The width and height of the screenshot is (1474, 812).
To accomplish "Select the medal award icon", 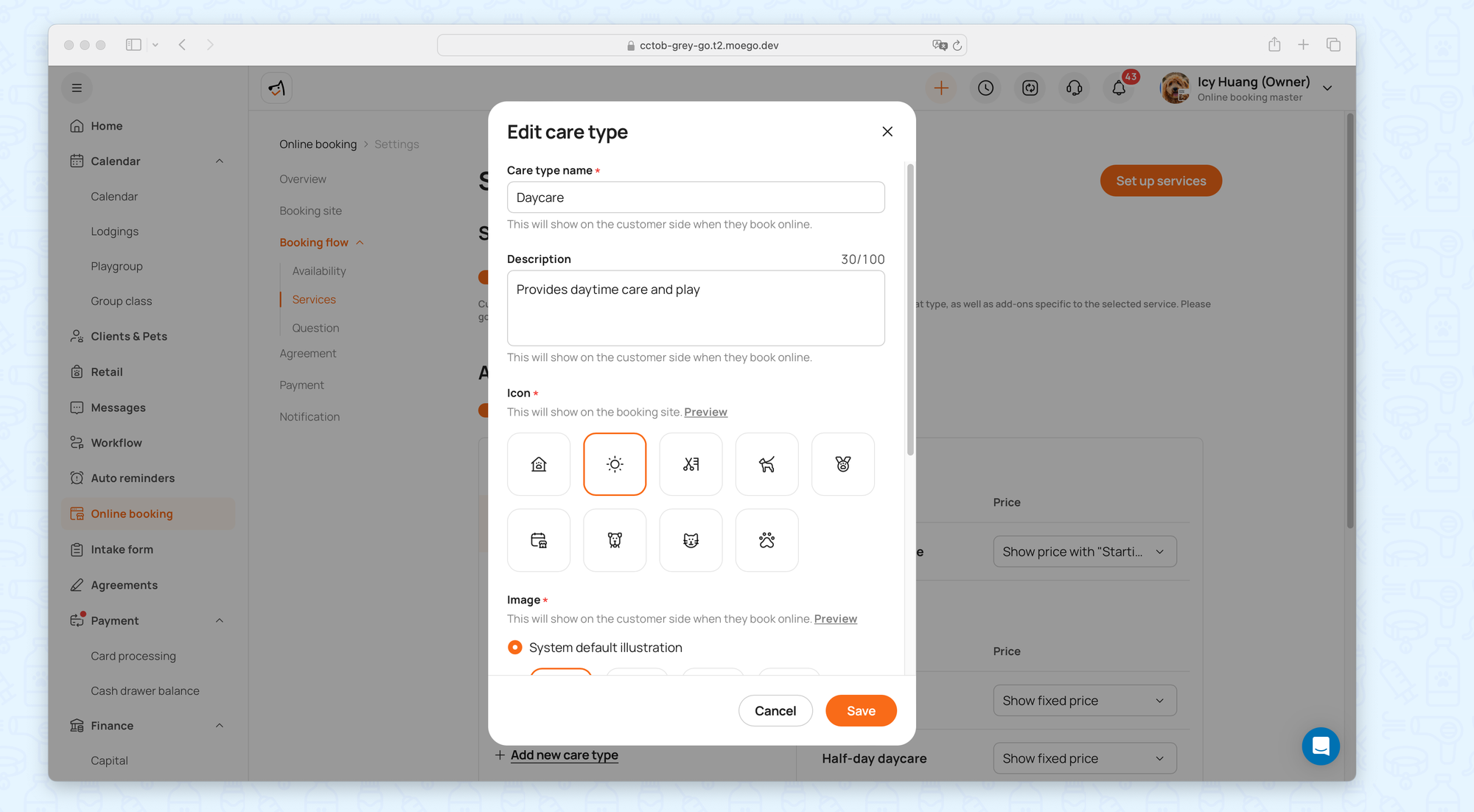I will tap(842, 464).
